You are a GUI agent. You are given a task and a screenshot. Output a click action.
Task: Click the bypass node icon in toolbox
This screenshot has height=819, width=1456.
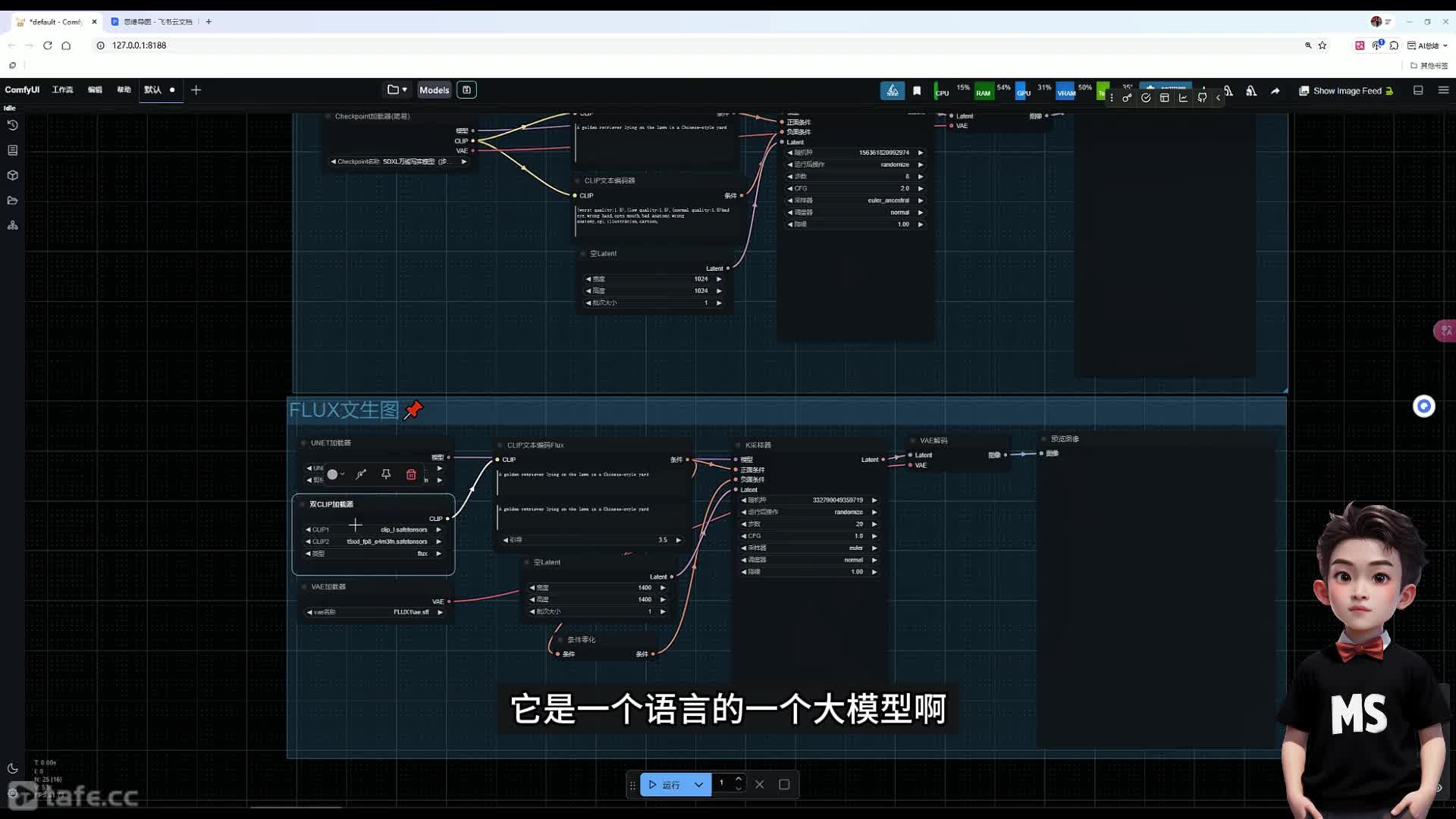[x=361, y=474]
